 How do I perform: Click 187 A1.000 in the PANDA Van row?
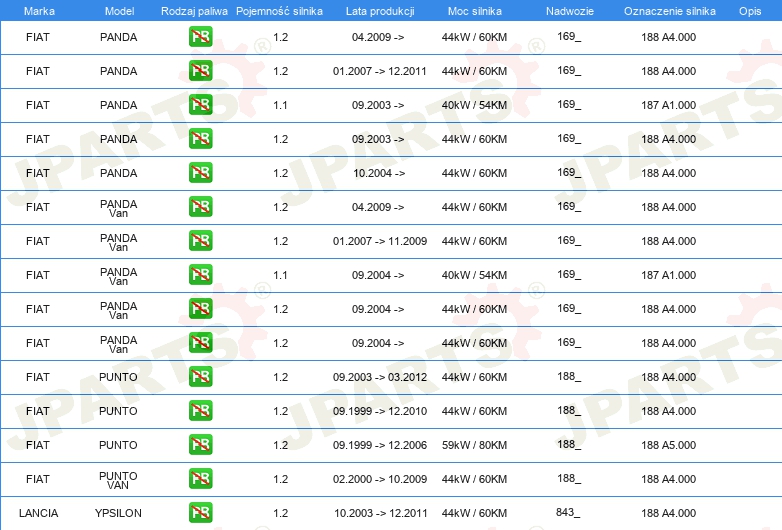668,275
